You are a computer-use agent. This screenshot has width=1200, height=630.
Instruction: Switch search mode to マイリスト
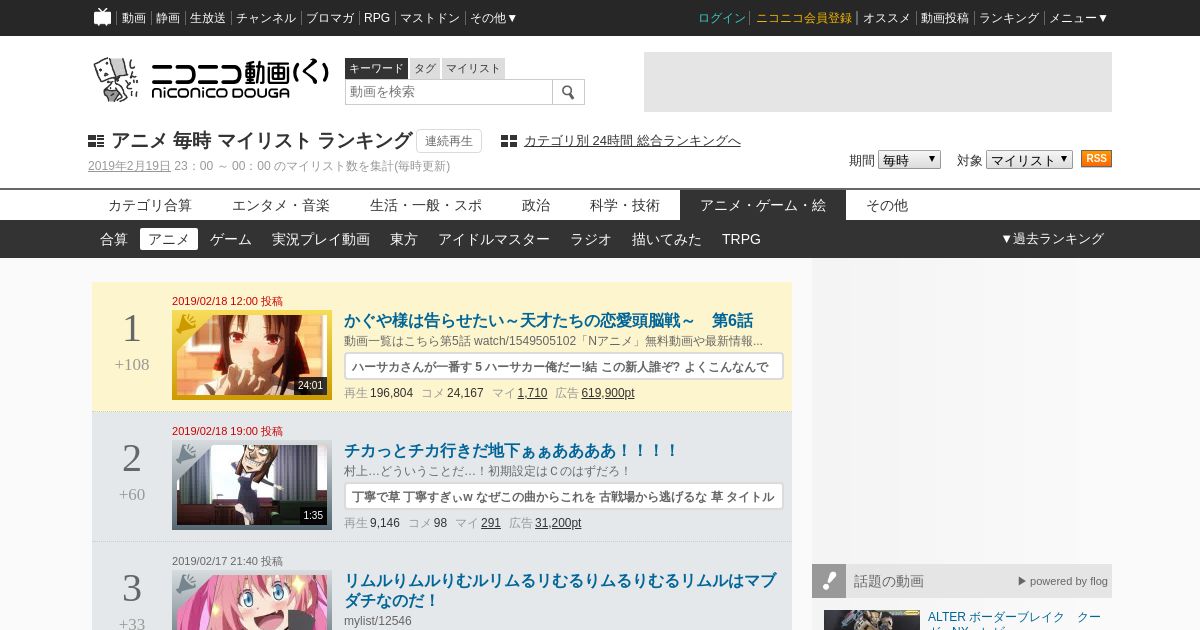(473, 68)
